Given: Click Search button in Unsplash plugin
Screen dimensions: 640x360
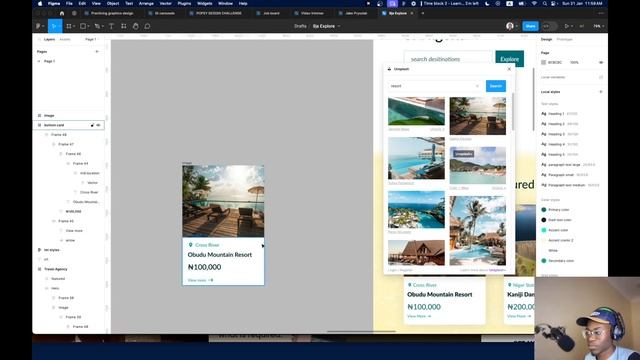Looking at the screenshot, I should click(x=496, y=86).
